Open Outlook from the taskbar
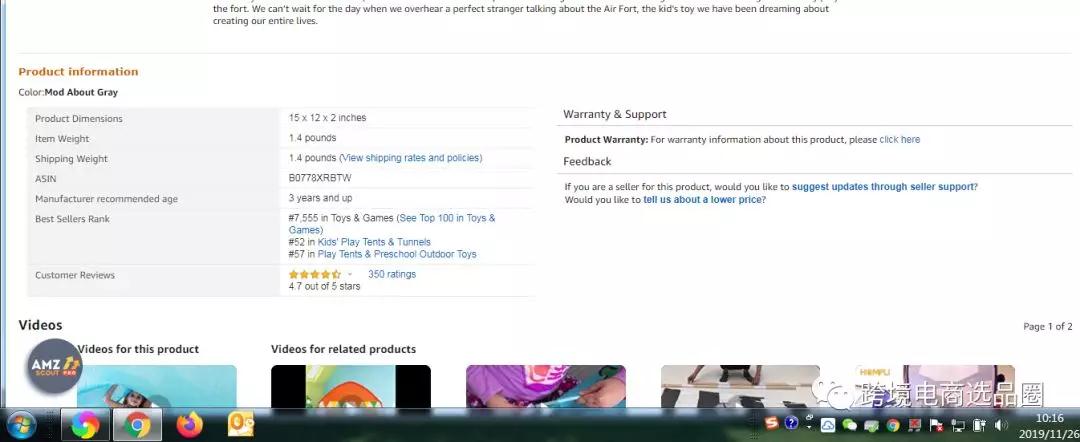 [240, 425]
